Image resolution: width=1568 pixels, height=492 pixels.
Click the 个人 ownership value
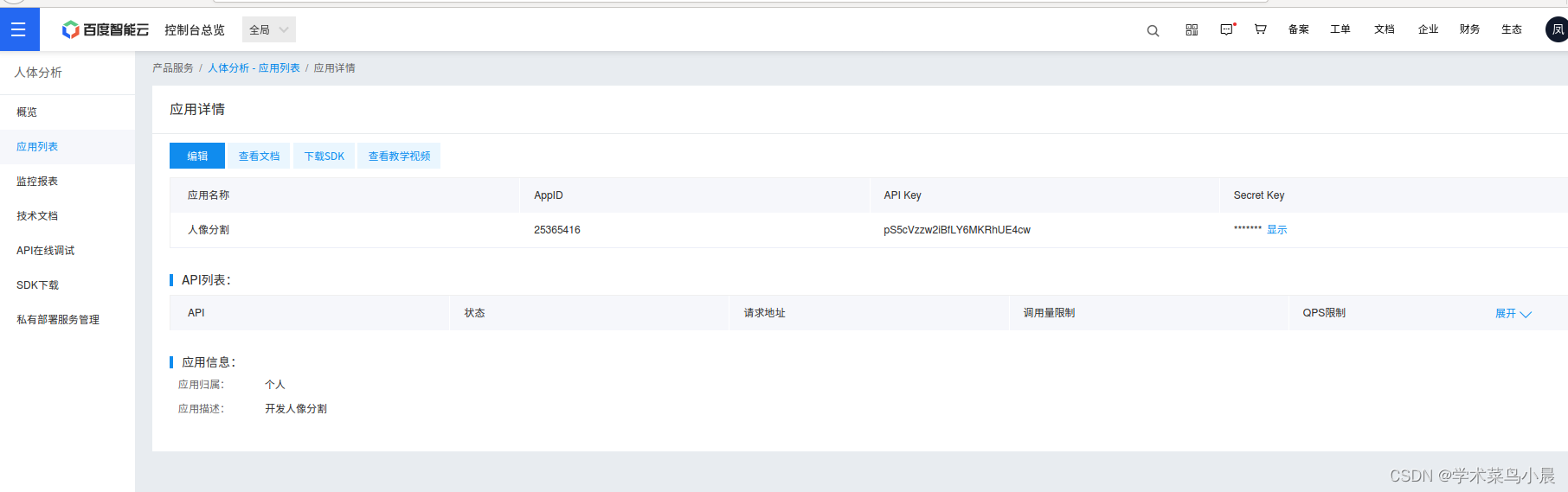275,385
